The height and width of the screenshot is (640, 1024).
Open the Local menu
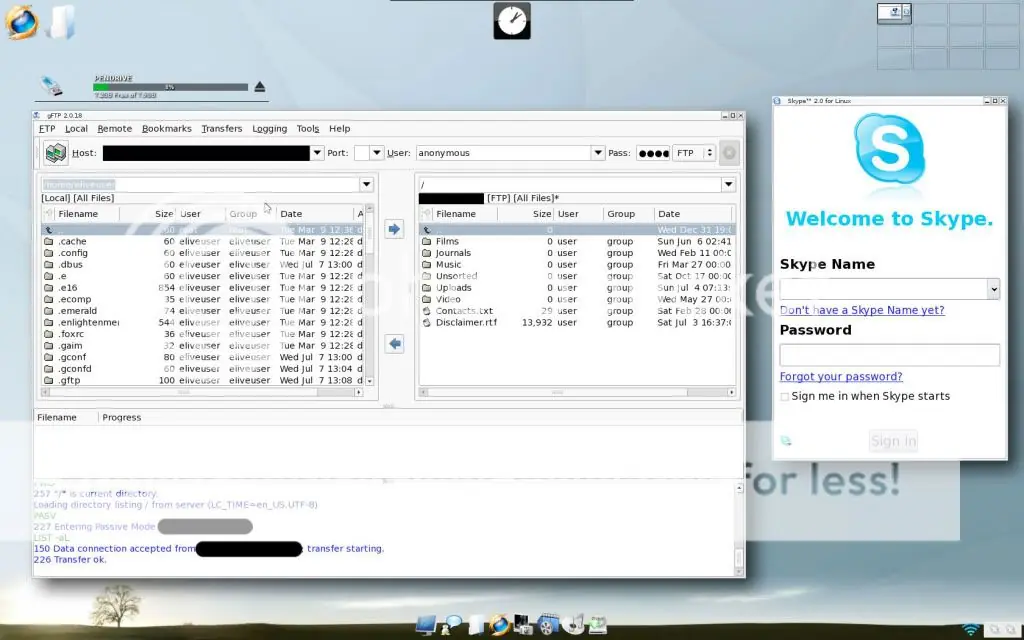pyautogui.click(x=76, y=129)
